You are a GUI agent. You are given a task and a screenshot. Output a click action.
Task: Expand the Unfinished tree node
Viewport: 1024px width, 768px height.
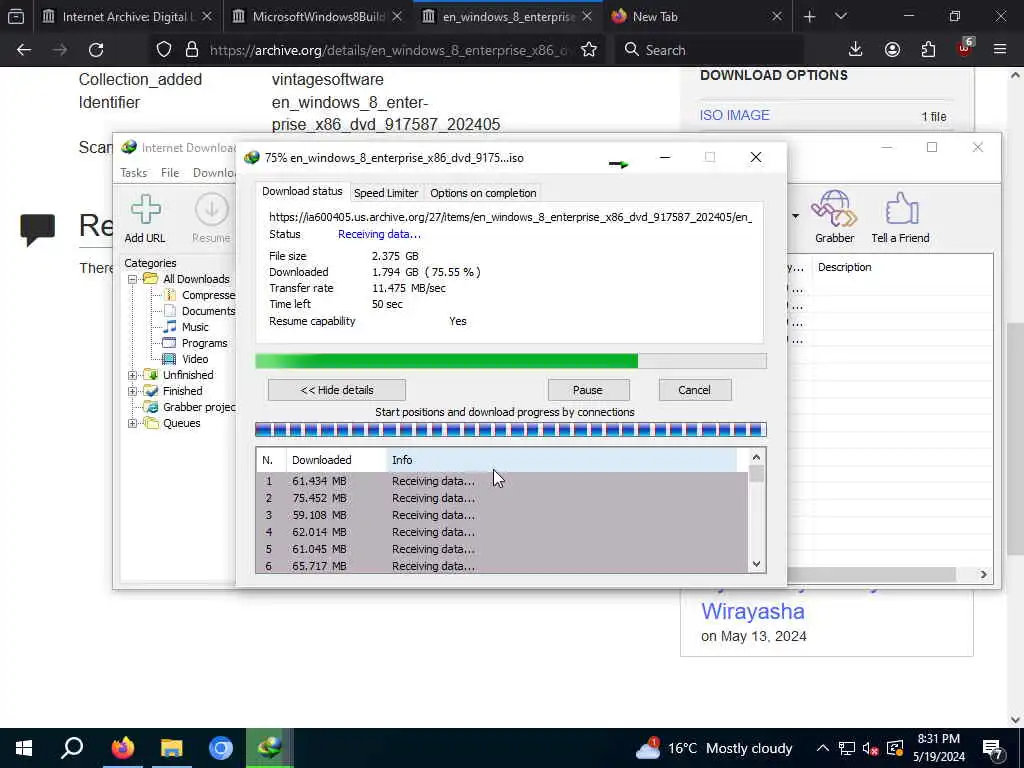point(133,376)
